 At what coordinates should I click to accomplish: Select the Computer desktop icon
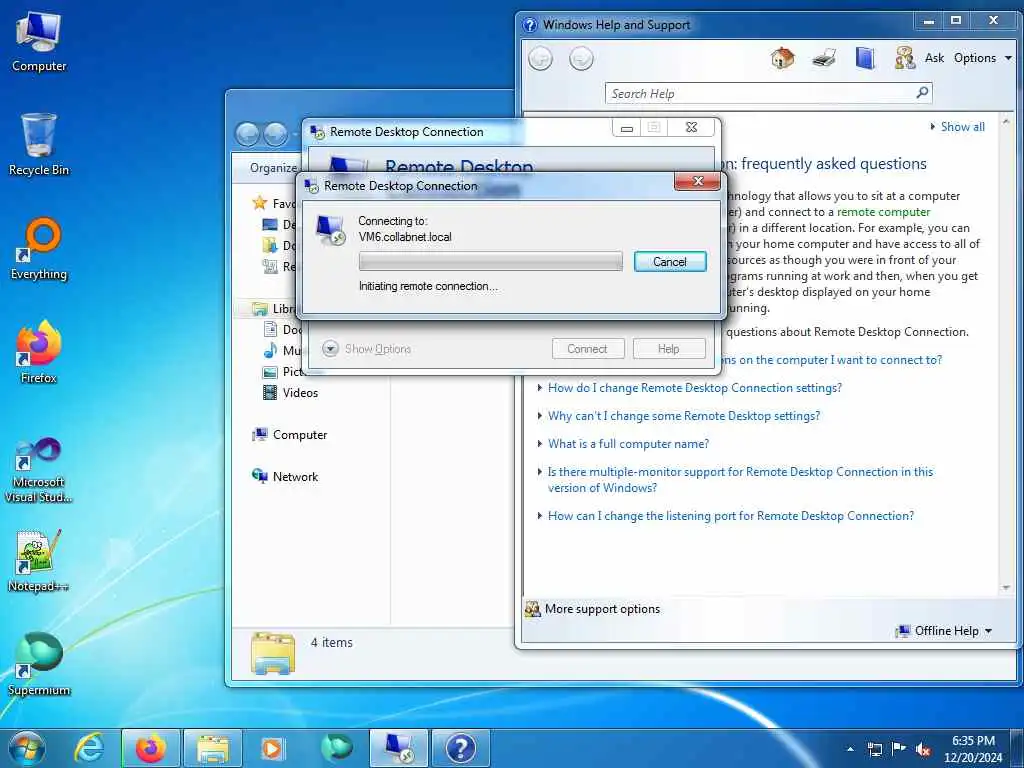tap(39, 42)
